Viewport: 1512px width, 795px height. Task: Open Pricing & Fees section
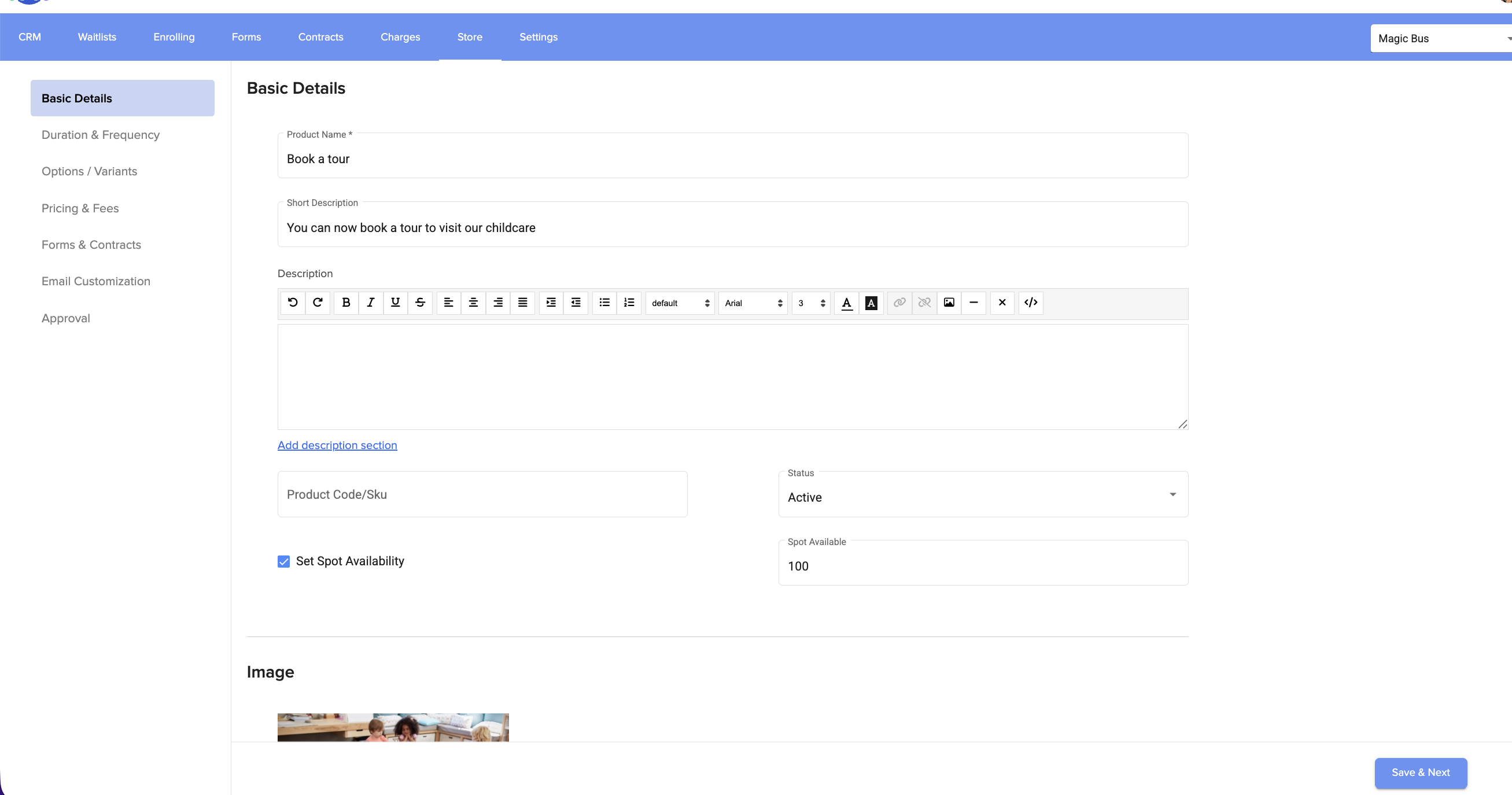pos(80,208)
